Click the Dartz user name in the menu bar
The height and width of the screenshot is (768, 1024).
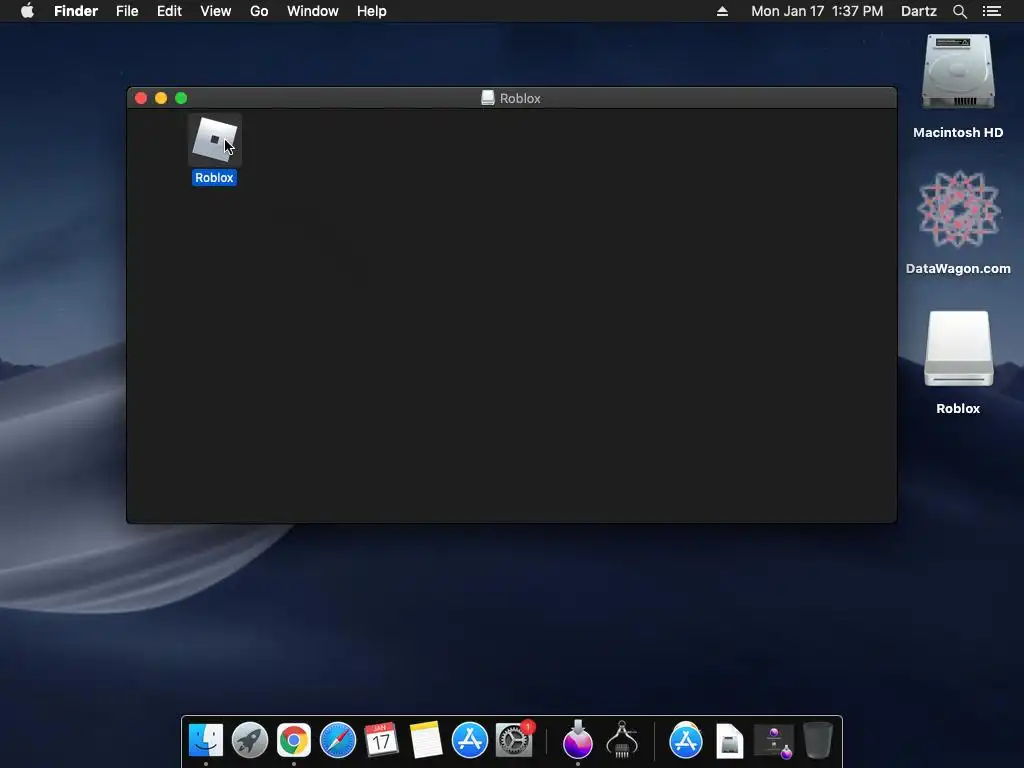[x=918, y=11]
